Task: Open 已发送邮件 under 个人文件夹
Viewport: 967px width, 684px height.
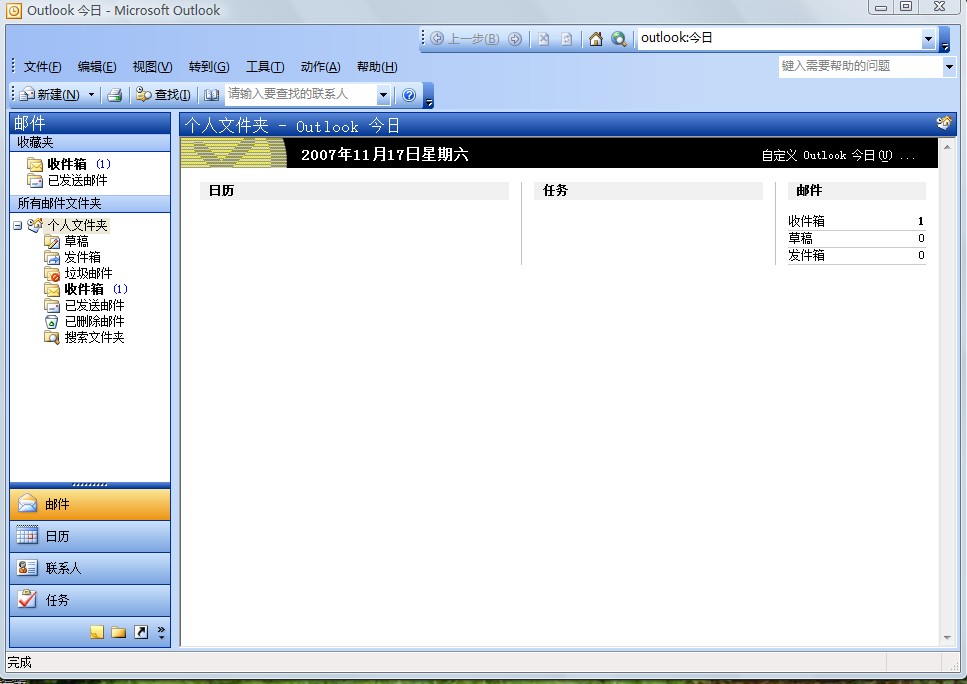Action: click(x=84, y=305)
